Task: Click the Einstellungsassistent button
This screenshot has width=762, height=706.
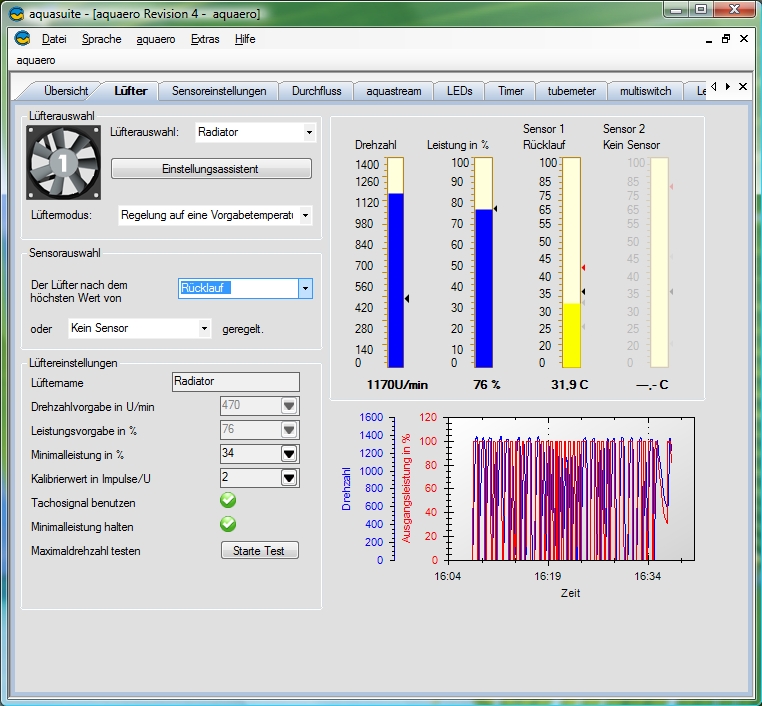Action: 211,169
